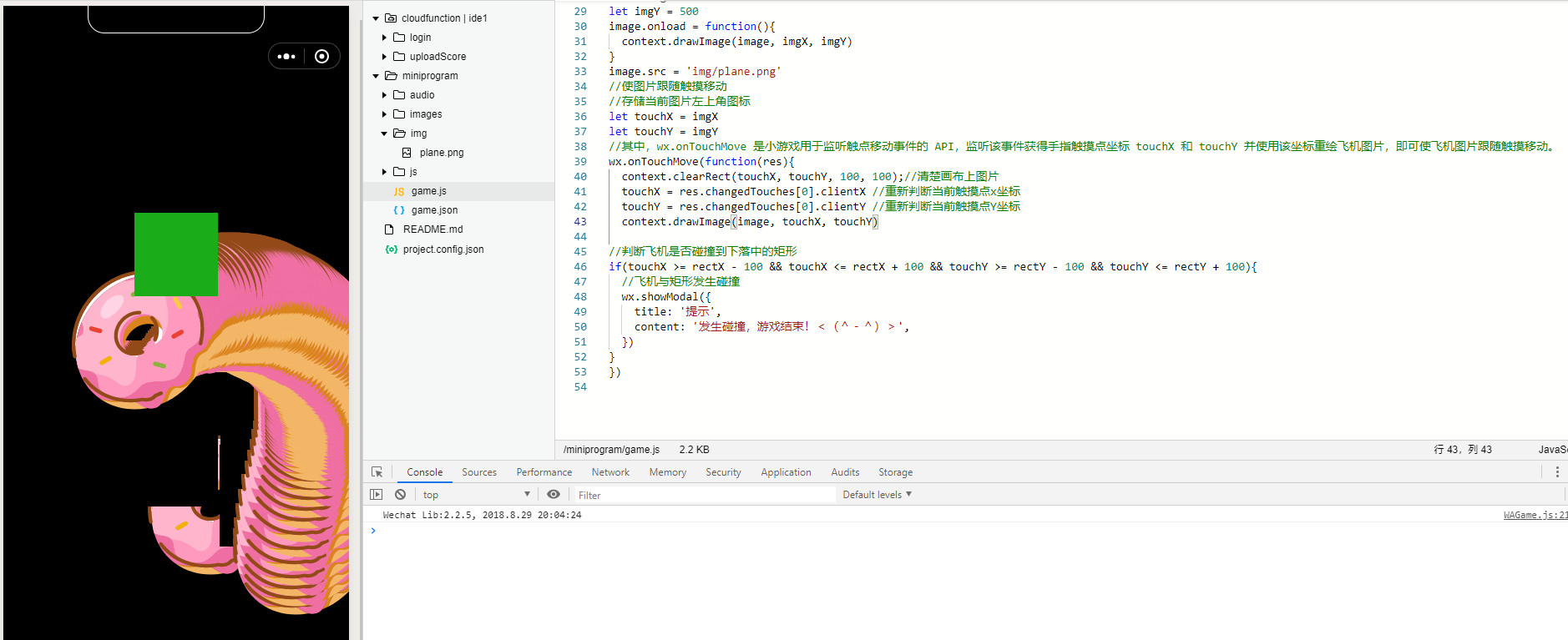Expand the js folder arrow
This screenshot has height=640, width=1568.
click(x=384, y=172)
